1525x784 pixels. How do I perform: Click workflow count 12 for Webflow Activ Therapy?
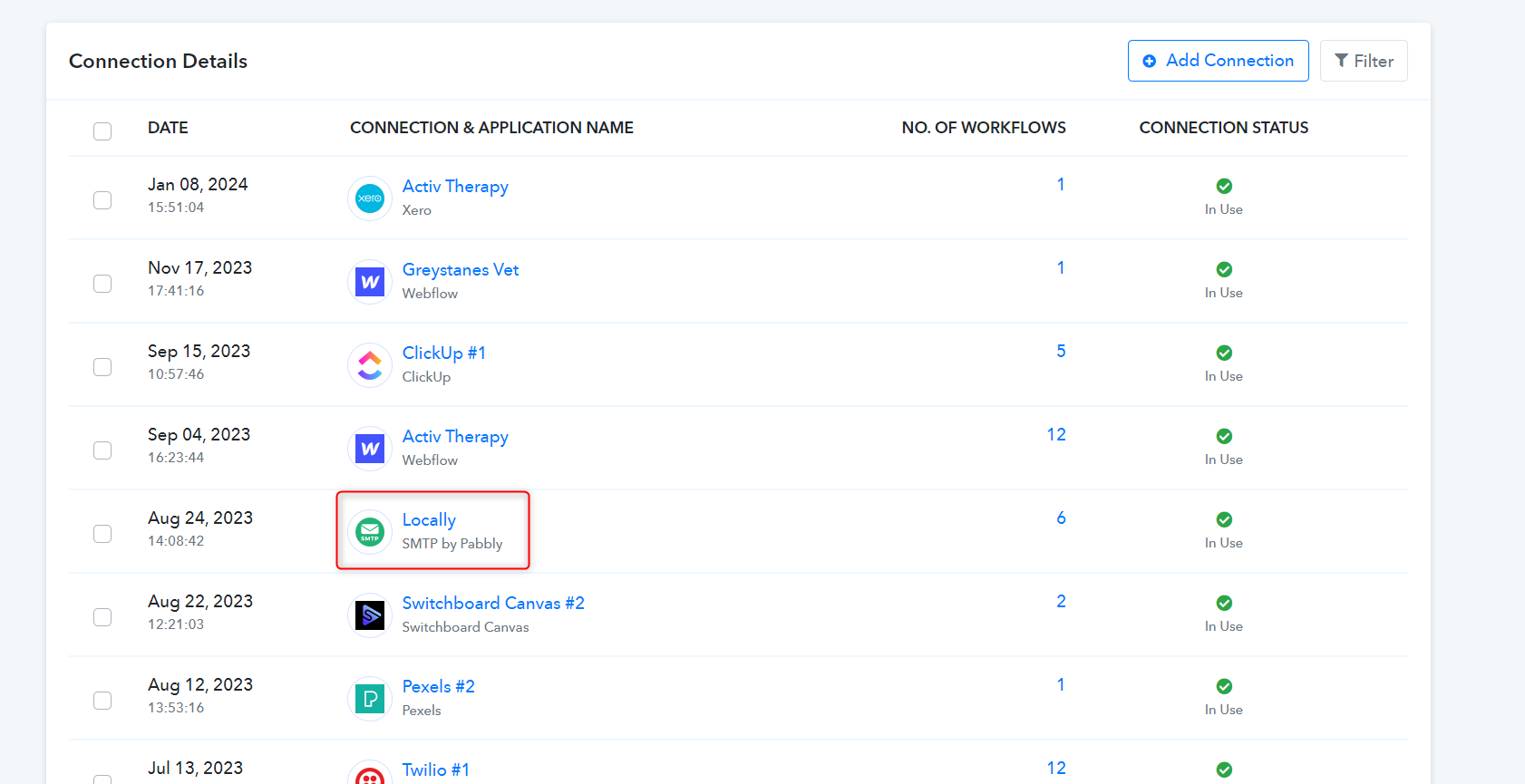[x=1056, y=434]
